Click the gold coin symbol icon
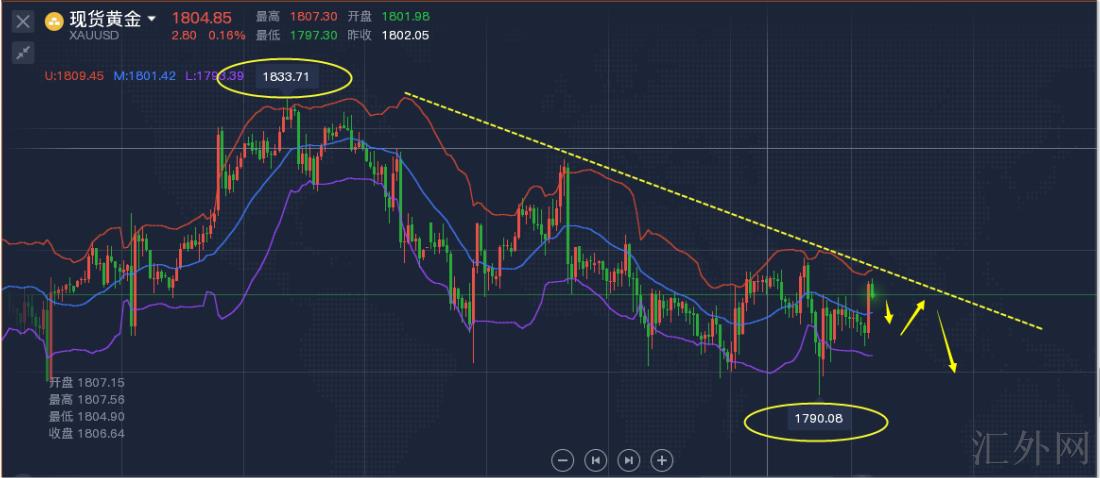1100x478 pixels. pyautogui.click(x=54, y=22)
